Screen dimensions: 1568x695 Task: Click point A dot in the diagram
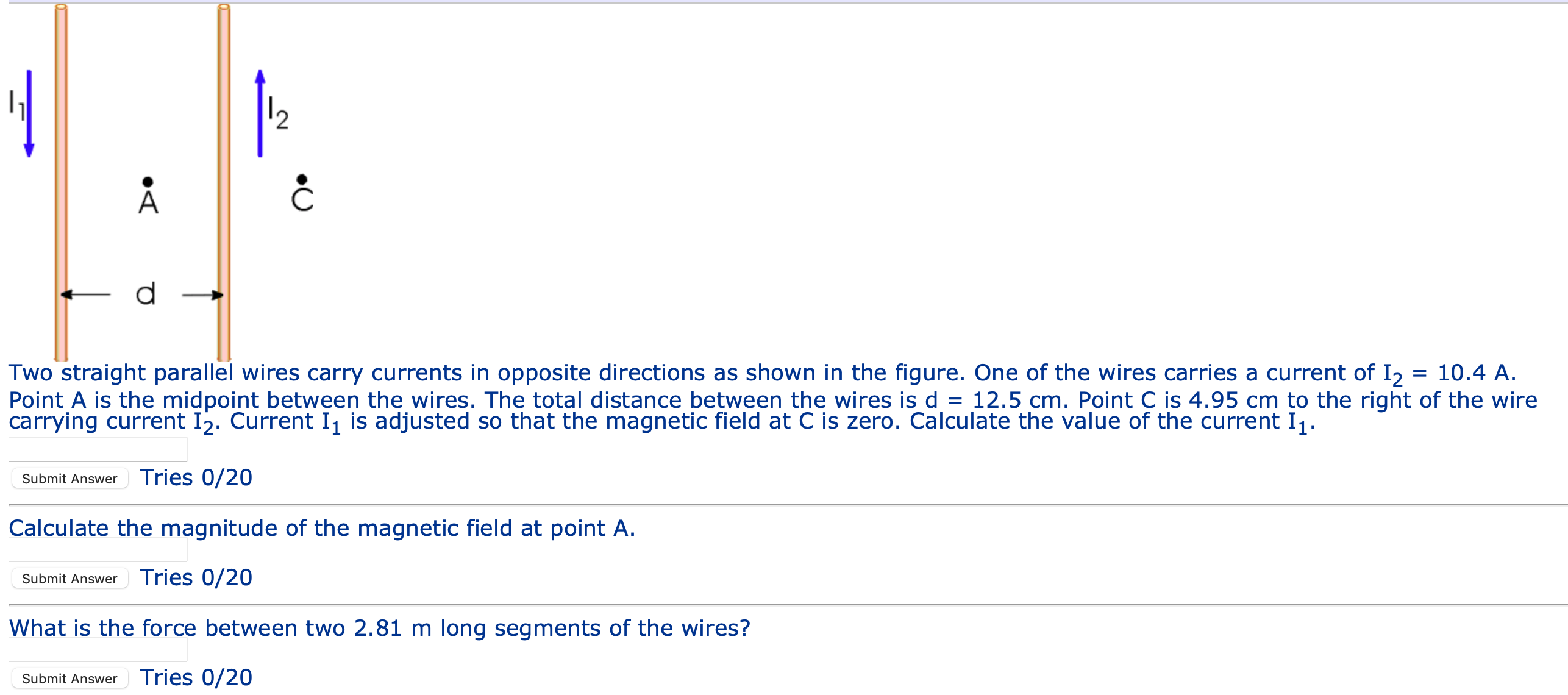click(146, 180)
